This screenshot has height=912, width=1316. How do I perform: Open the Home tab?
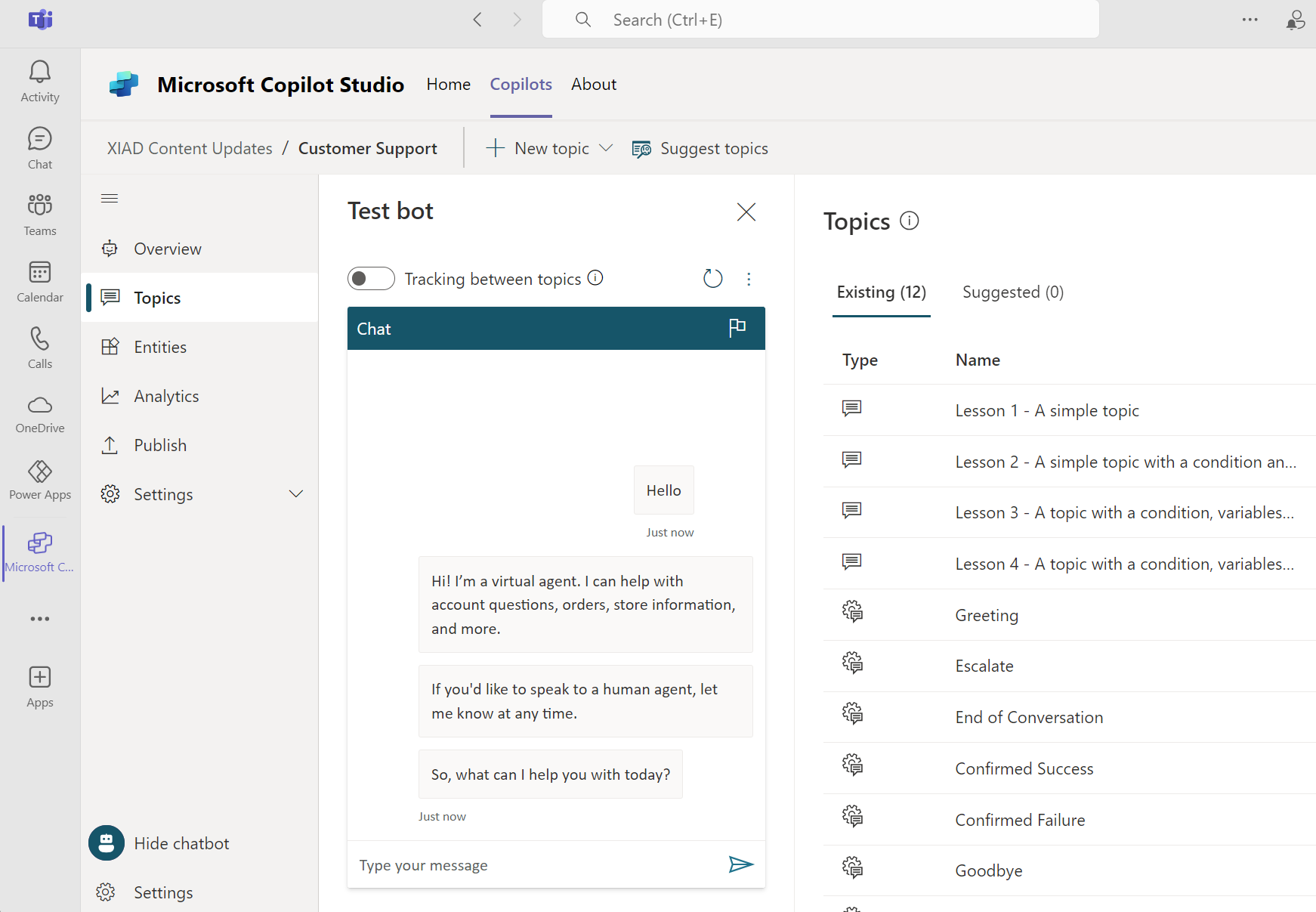tap(449, 84)
